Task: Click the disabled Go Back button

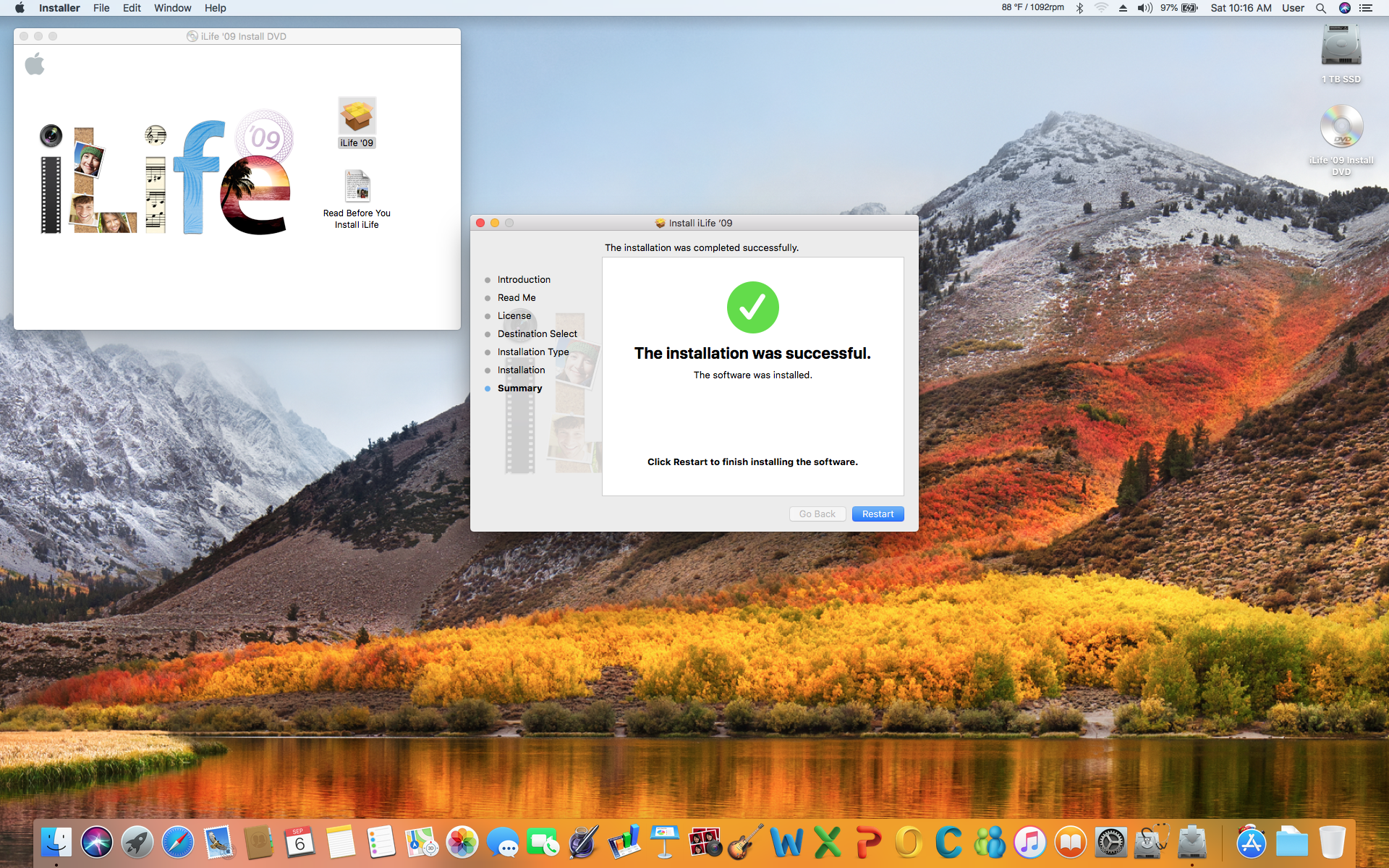Action: pos(817,514)
